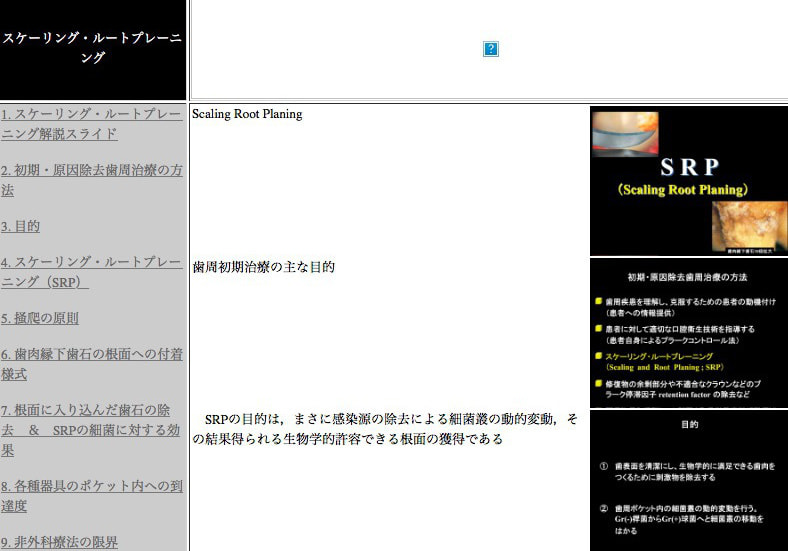788x551 pixels.
Task: Open the 5. 掻爬の原則 link
Action: (x=40, y=319)
